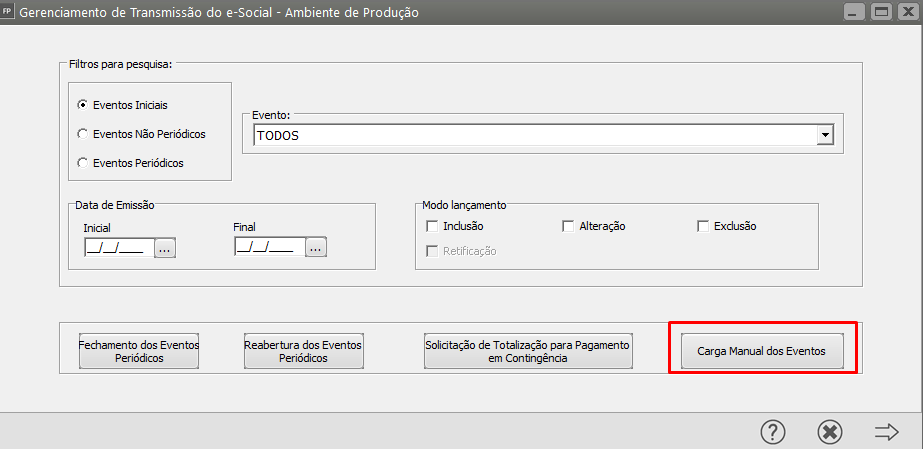Click the right arrow to proceed
Image resolution: width=923 pixels, height=449 pixels.
pos(886,431)
